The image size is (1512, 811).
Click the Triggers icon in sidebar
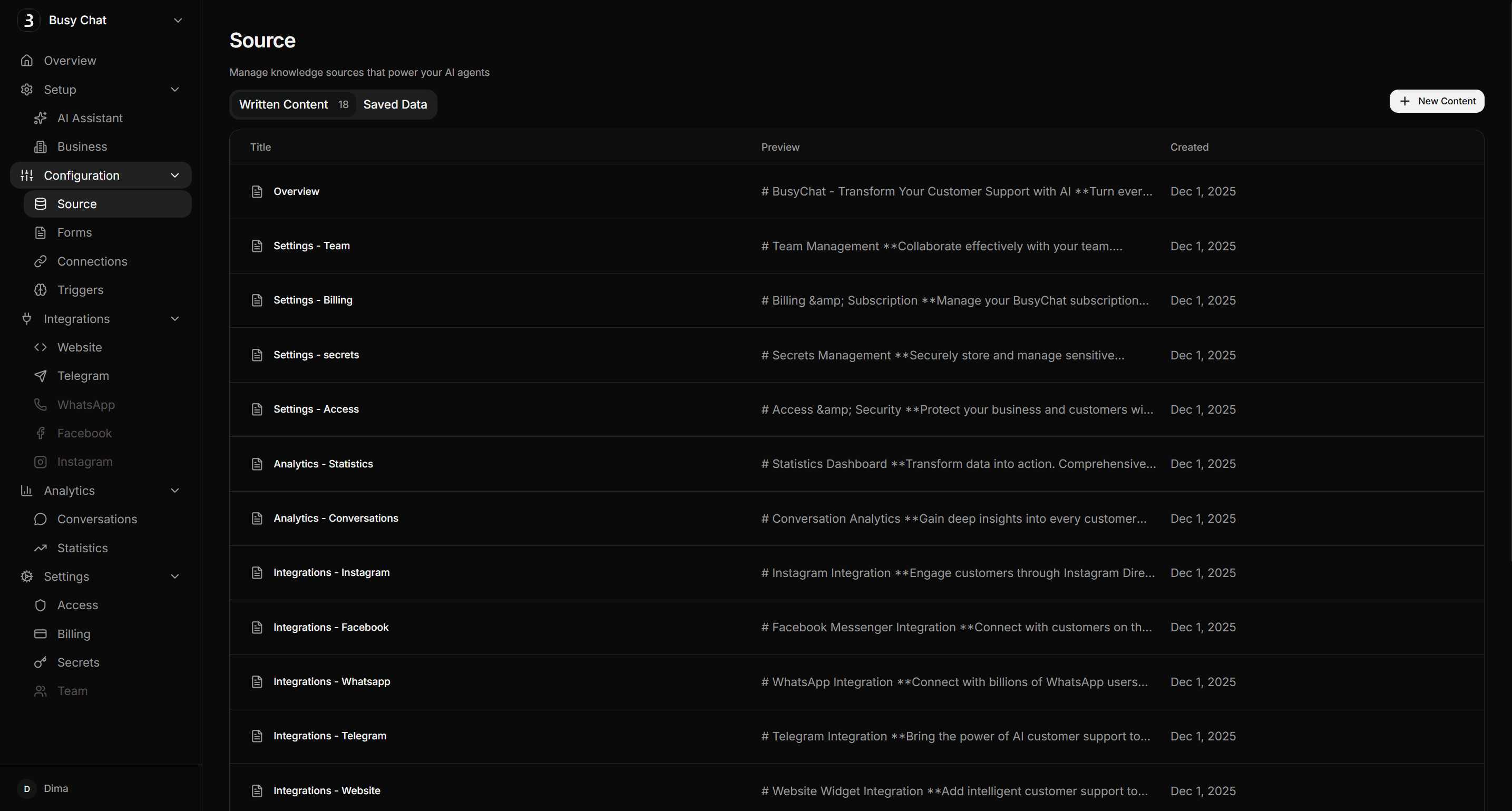(40, 290)
